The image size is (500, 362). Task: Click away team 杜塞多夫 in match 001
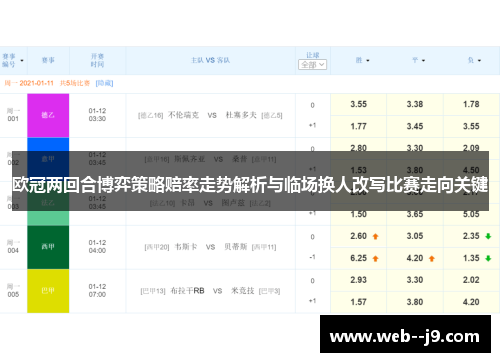(241, 115)
